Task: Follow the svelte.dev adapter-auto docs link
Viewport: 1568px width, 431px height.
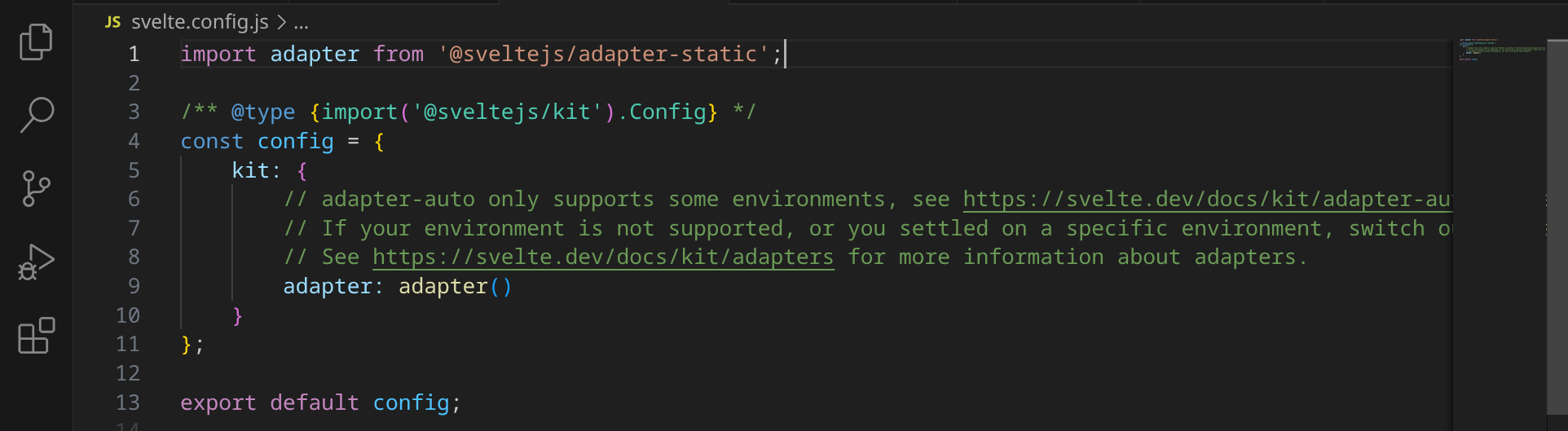Action: (x=1206, y=200)
